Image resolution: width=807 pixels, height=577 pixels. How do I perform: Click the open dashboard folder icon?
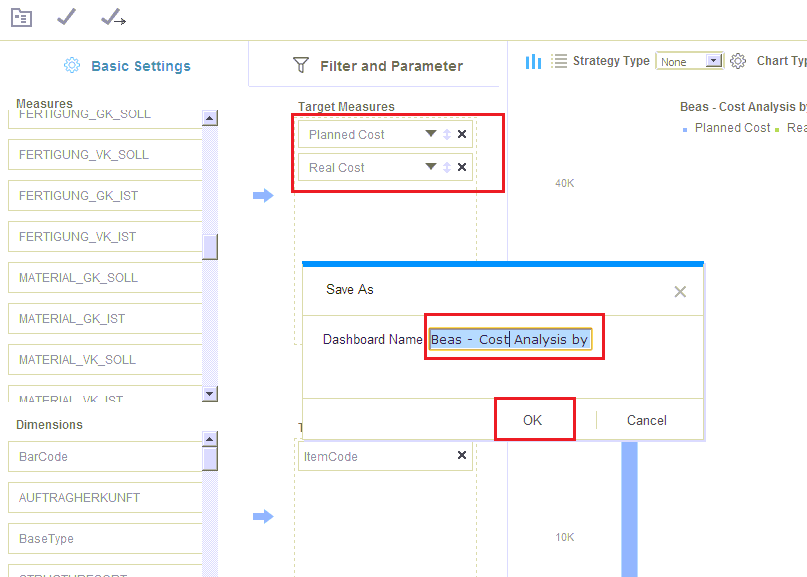click(x=21, y=17)
